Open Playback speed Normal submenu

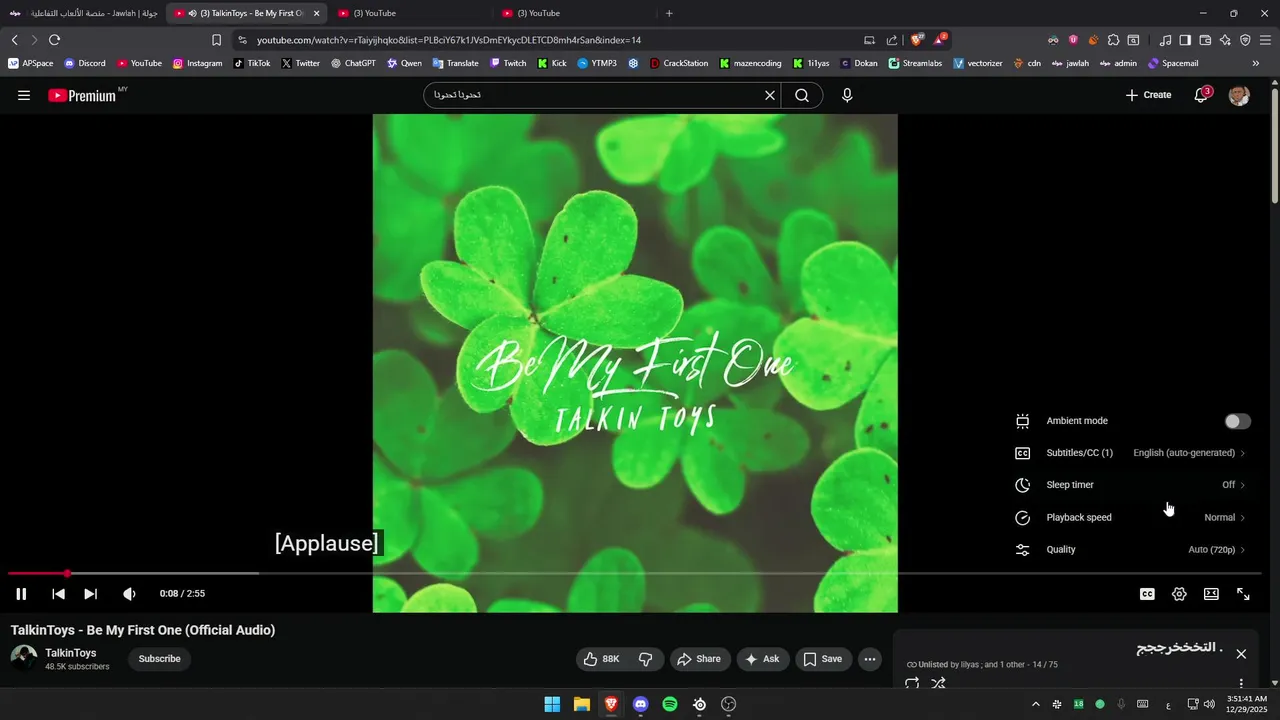tap(1132, 517)
